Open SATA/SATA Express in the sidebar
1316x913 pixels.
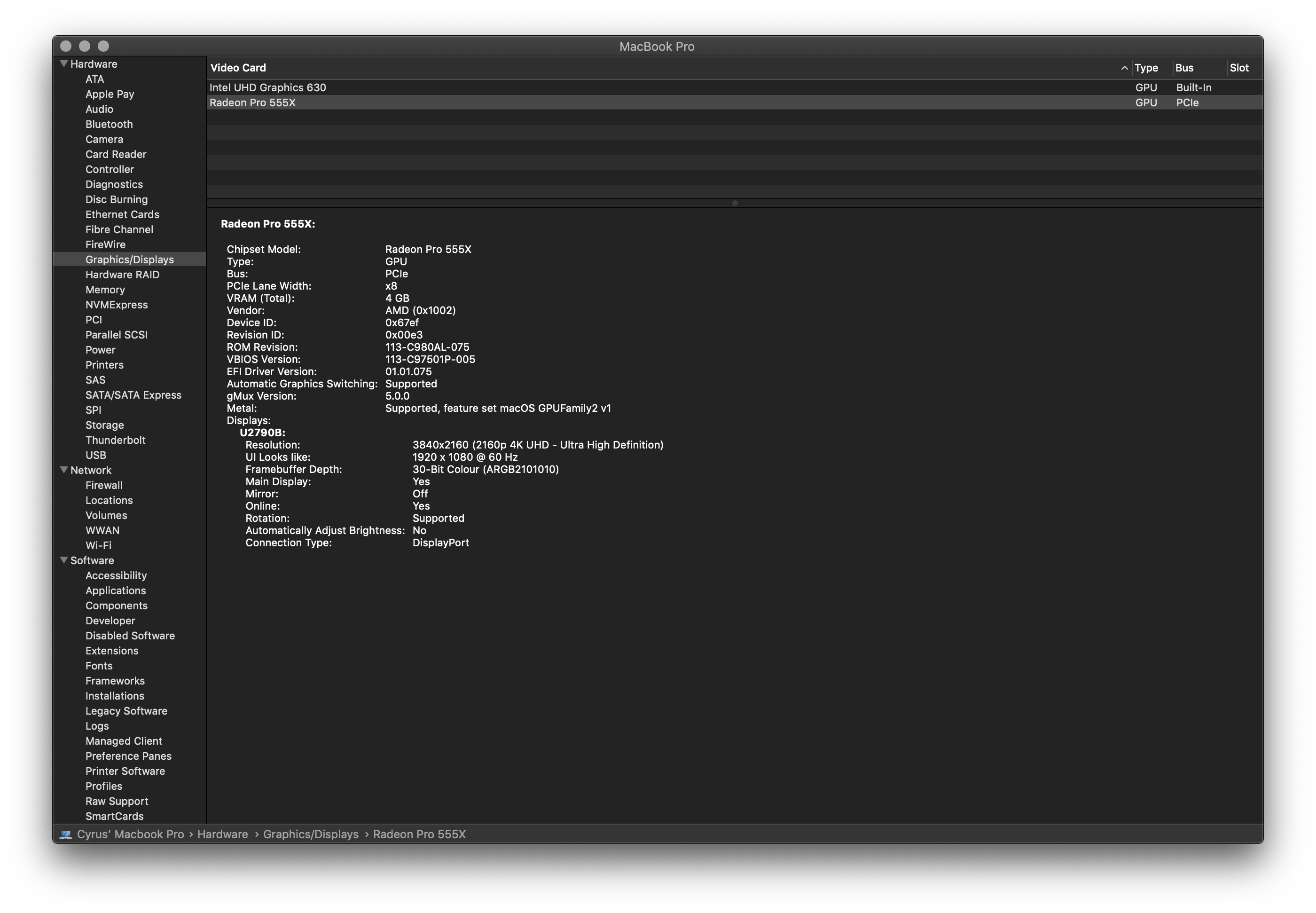(133, 395)
